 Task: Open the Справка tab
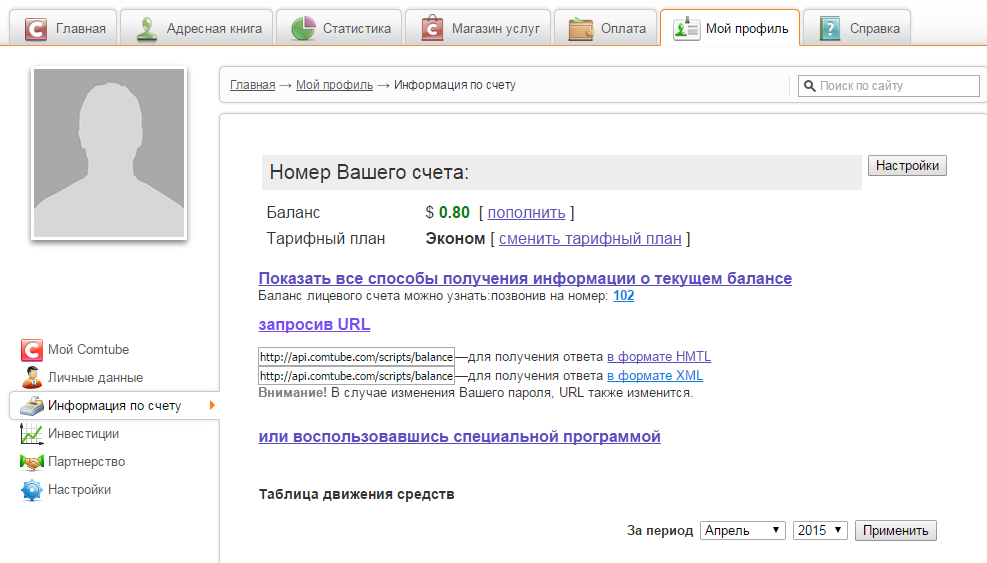tap(857, 28)
